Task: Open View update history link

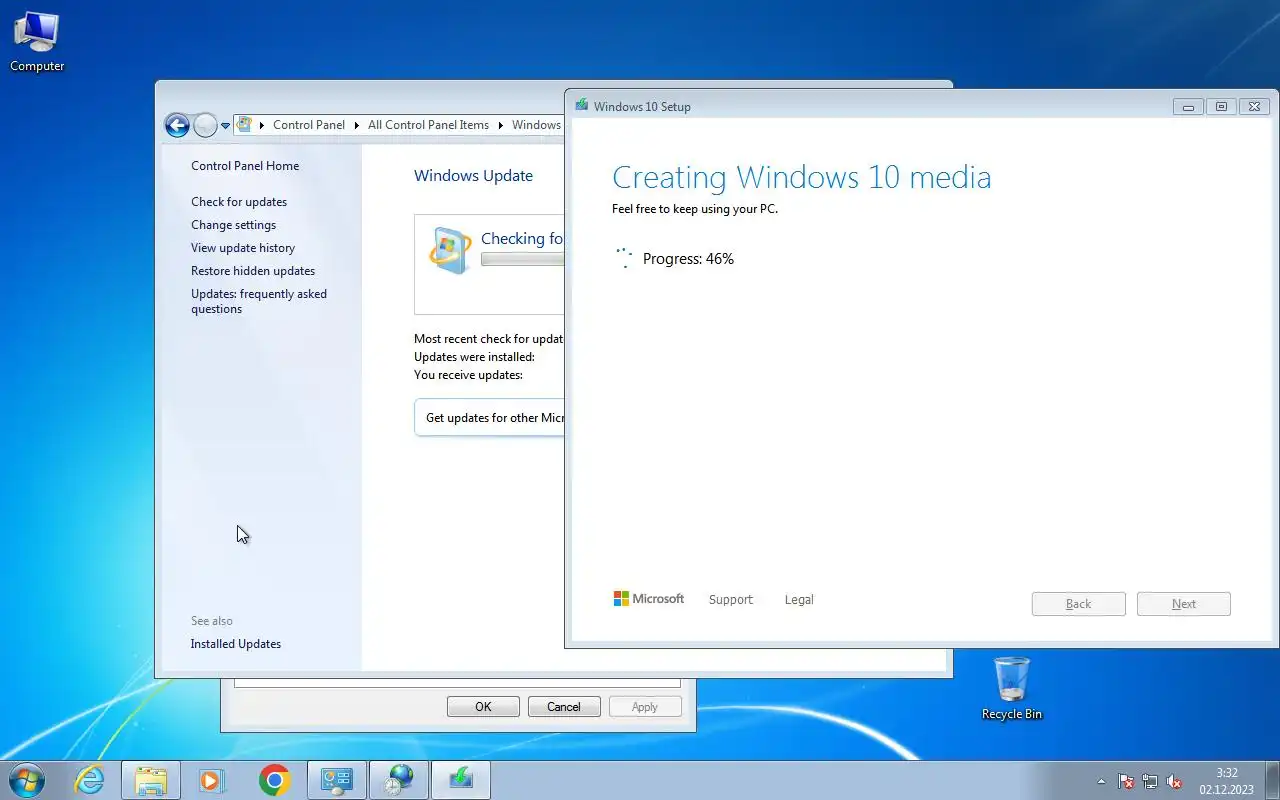Action: [243, 248]
